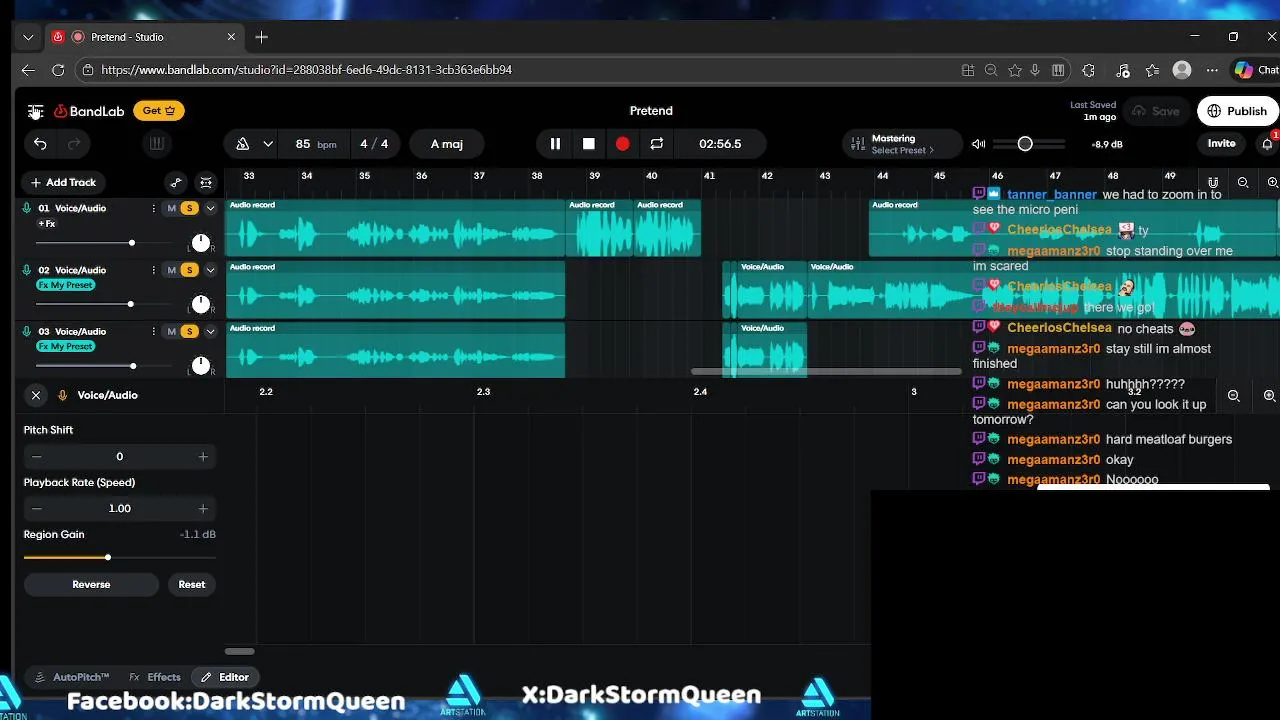Mute track 02 Voice/Audio
The image size is (1280, 720).
point(171,270)
